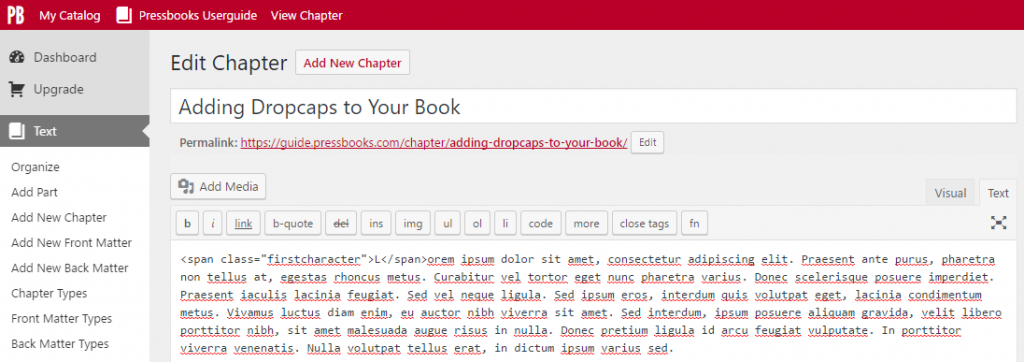This screenshot has height=362, width=1024.
Task: Open Front Matter Types in sidebar
Action: click(61, 319)
